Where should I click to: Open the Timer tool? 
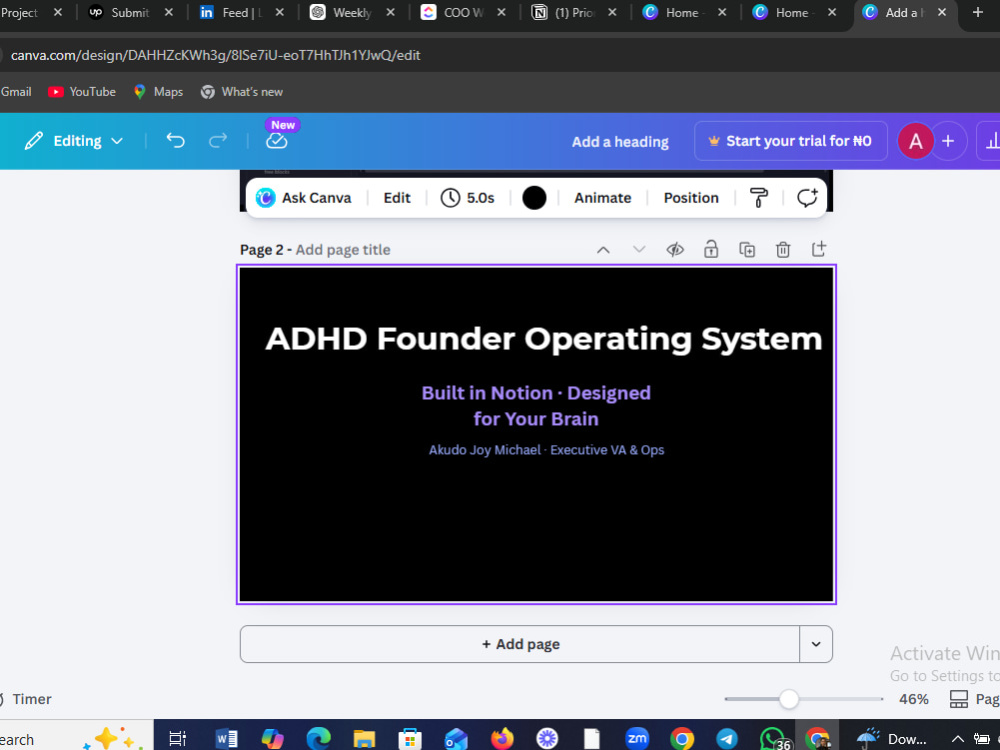[x=26, y=699]
